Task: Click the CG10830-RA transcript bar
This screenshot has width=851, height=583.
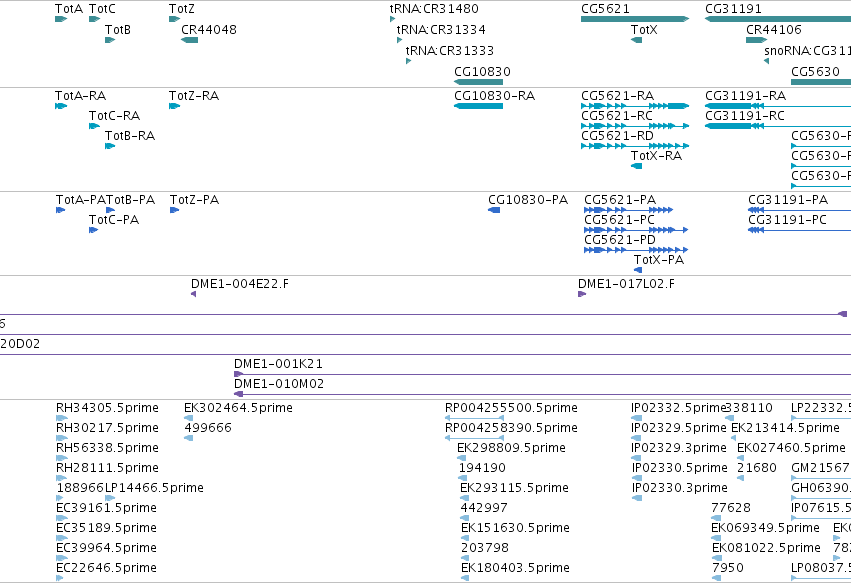Action: [x=478, y=106]
